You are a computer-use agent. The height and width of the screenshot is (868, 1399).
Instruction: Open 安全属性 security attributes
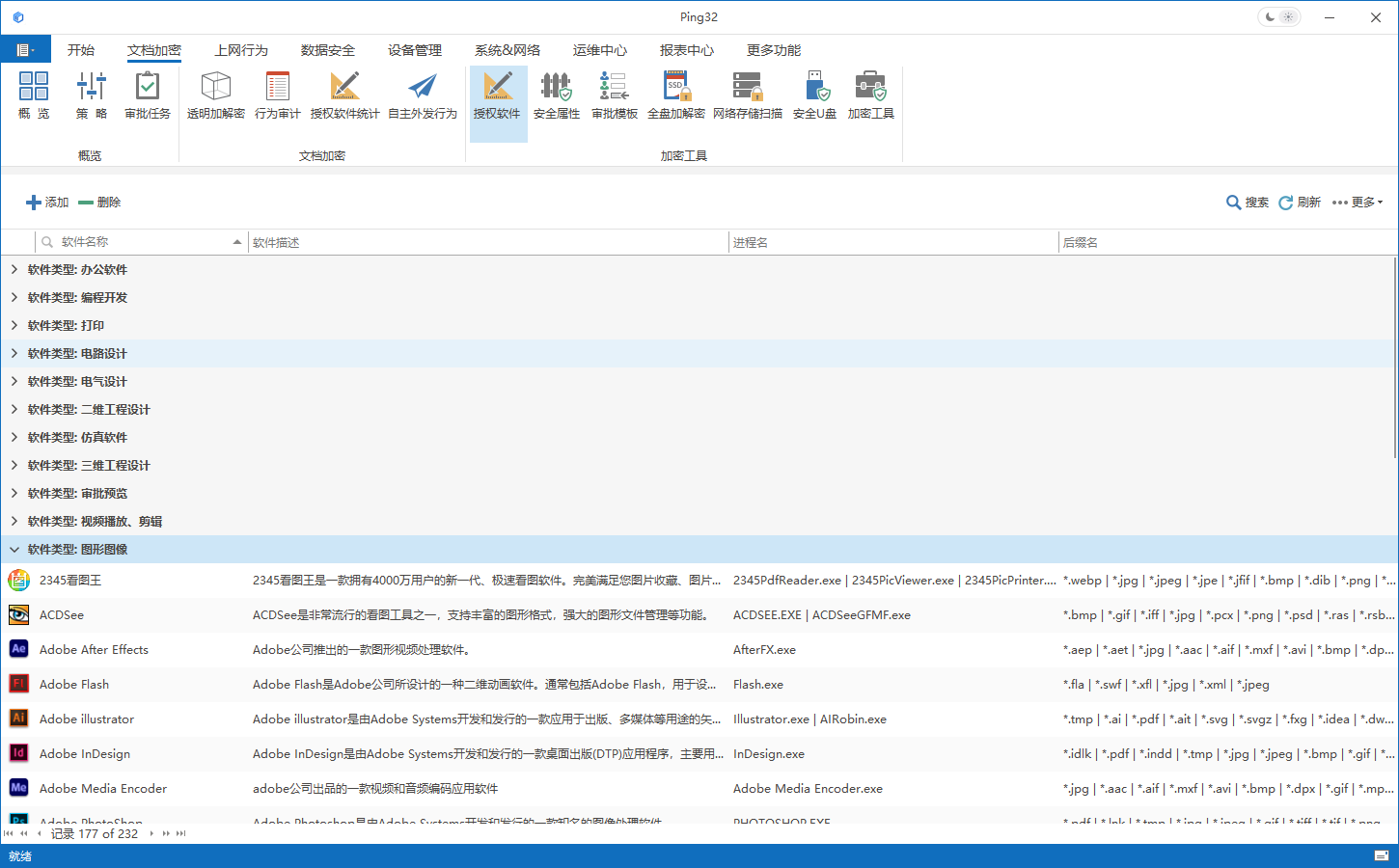[557, 95]
